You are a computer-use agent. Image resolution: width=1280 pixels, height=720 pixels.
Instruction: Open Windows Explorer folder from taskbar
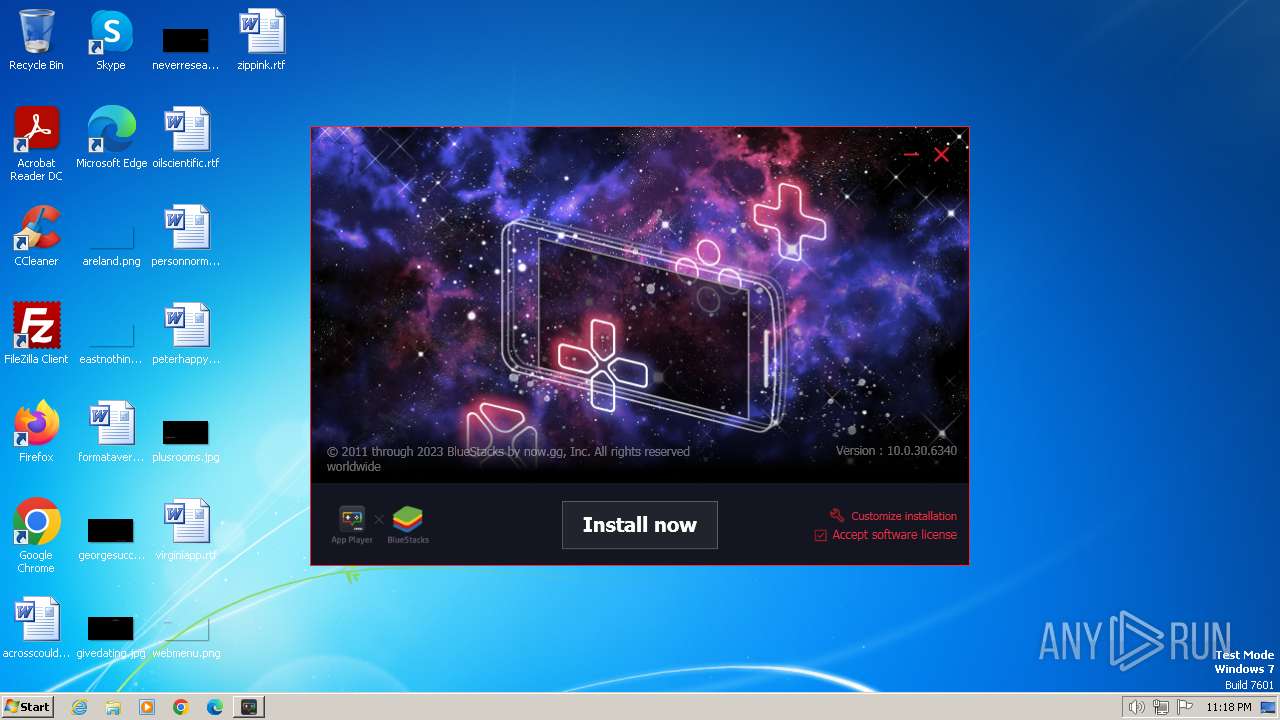click(113, 707)
